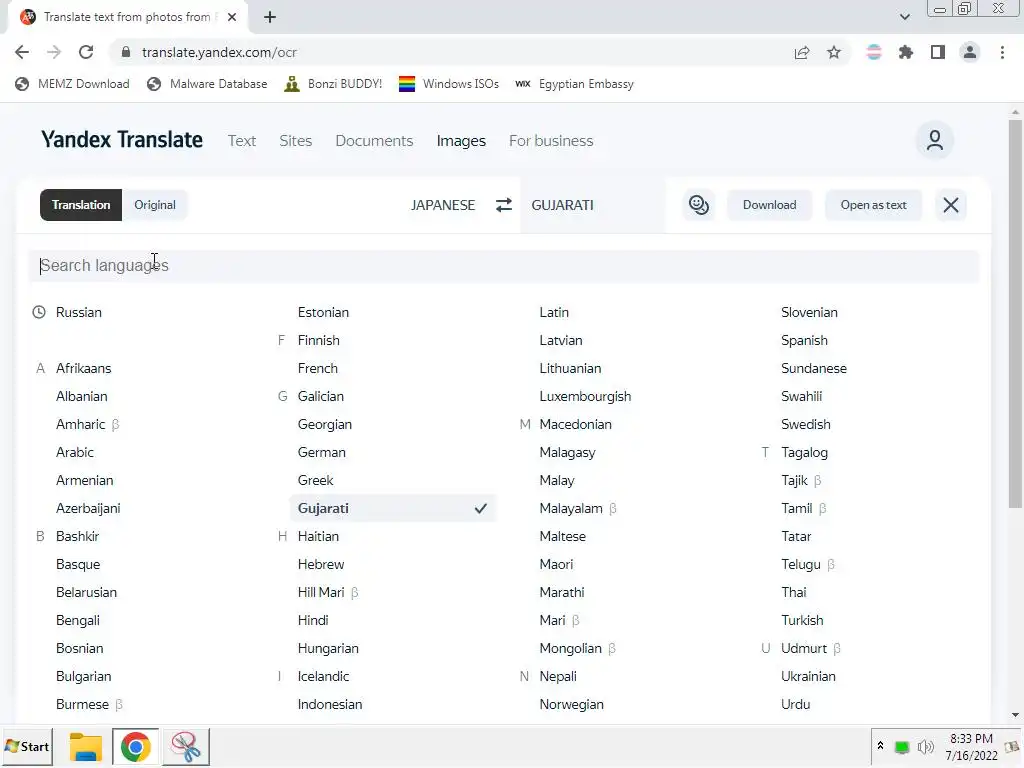Toggle Chrome side panel icon
The image size is (1024, 768).
[x=938, y=52]
